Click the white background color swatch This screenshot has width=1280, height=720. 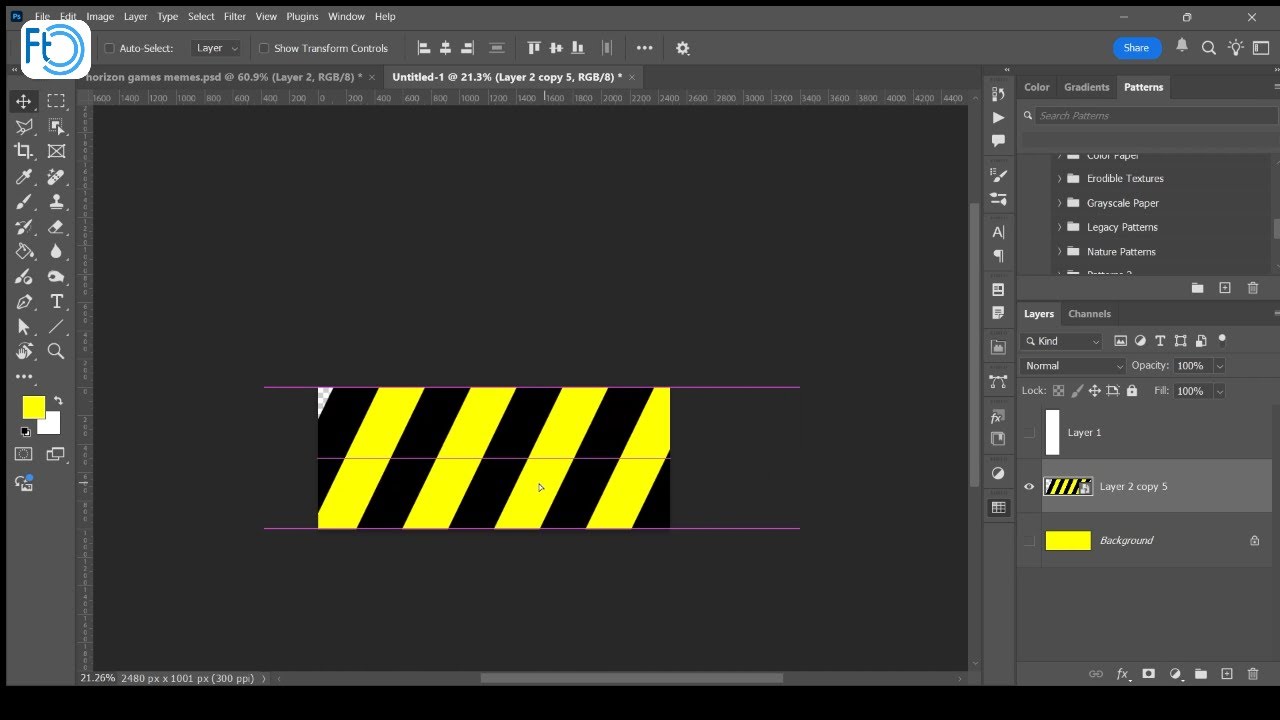pos(52,427)
